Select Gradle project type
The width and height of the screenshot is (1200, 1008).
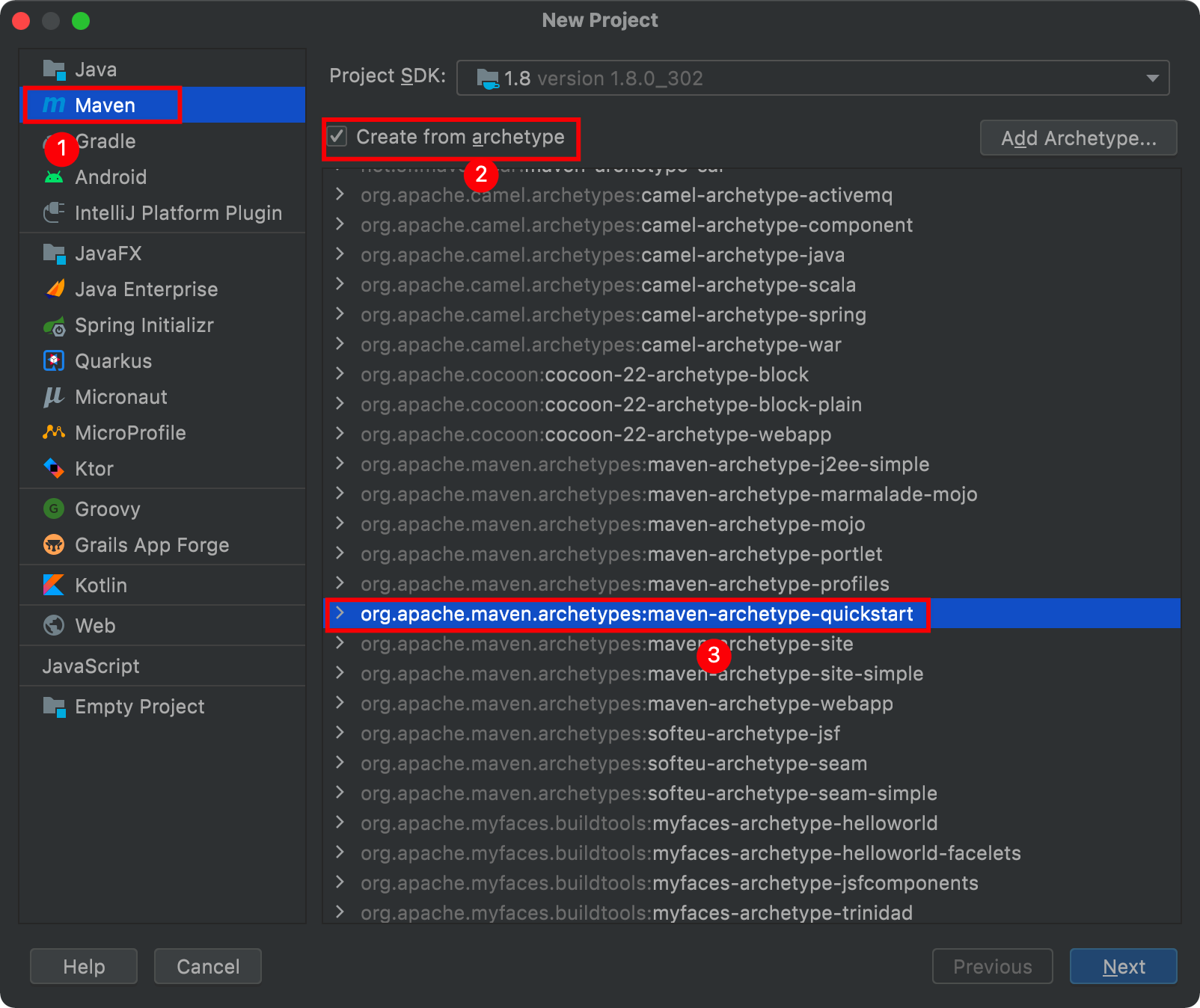coord(162,141)
